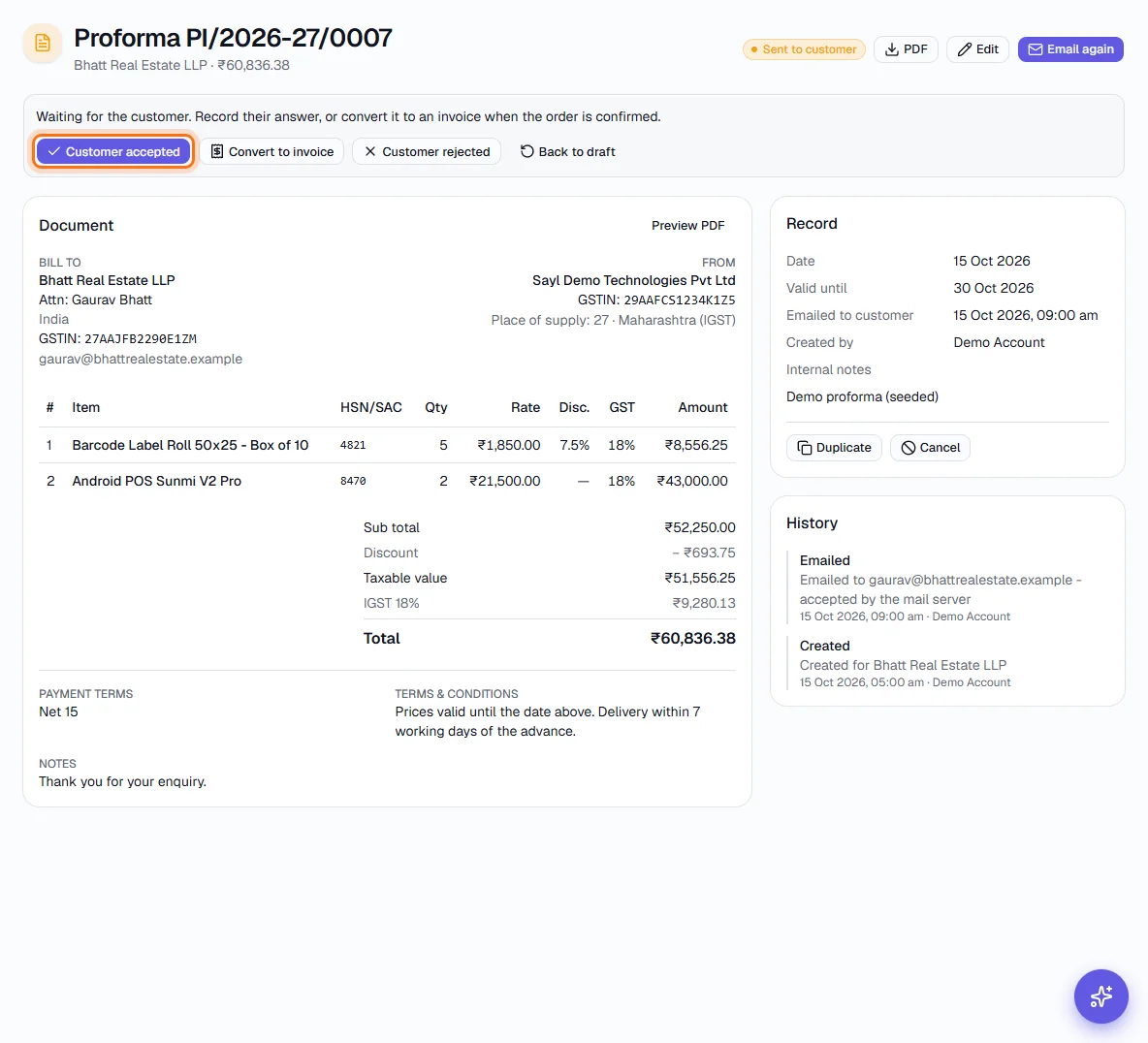Click Net 15 payment terms
Image resolution: width=1148 pixels, height=1043 pixels.
tap(58, 711)
